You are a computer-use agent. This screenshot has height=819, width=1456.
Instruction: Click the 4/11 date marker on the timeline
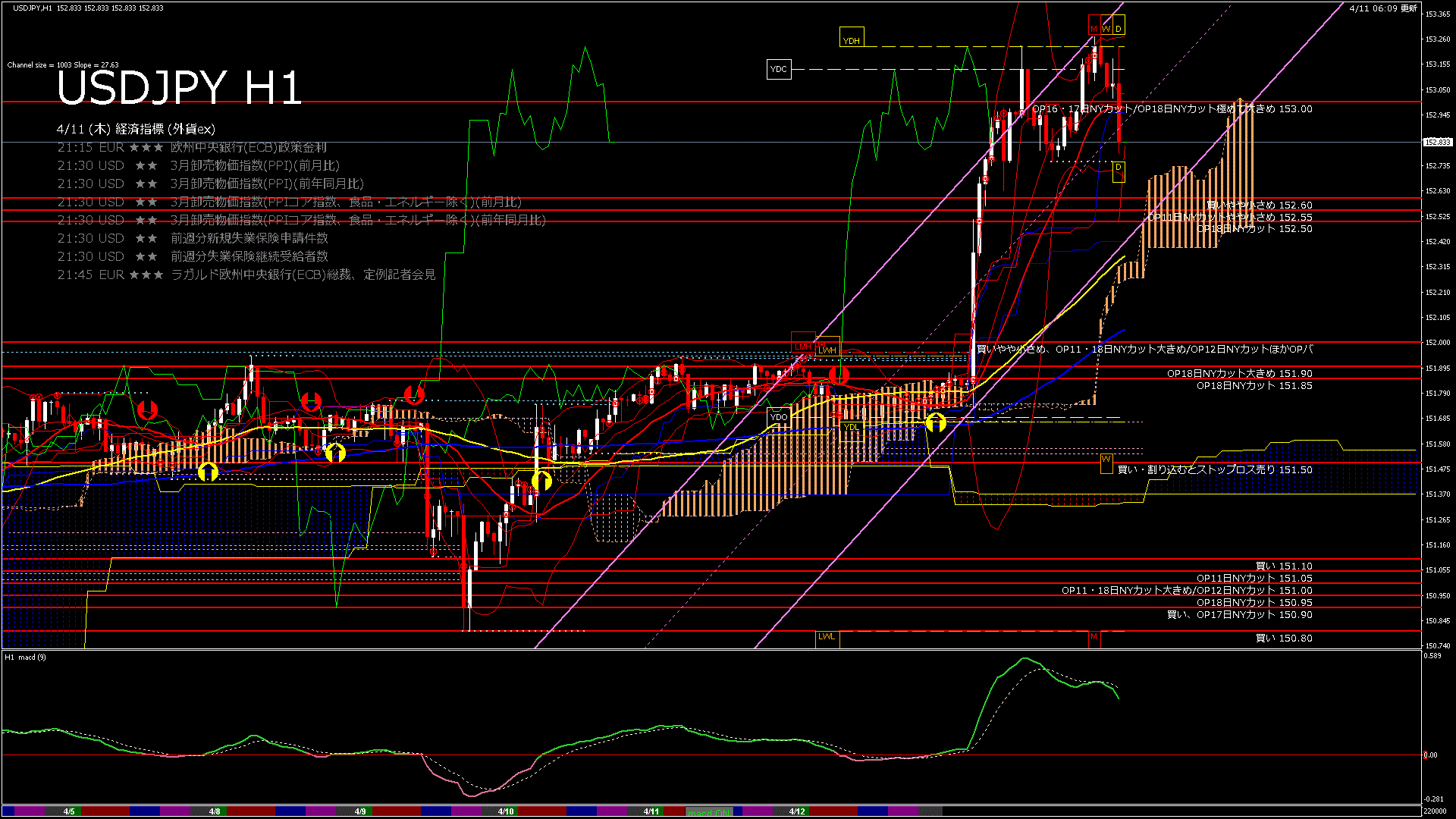651,811
